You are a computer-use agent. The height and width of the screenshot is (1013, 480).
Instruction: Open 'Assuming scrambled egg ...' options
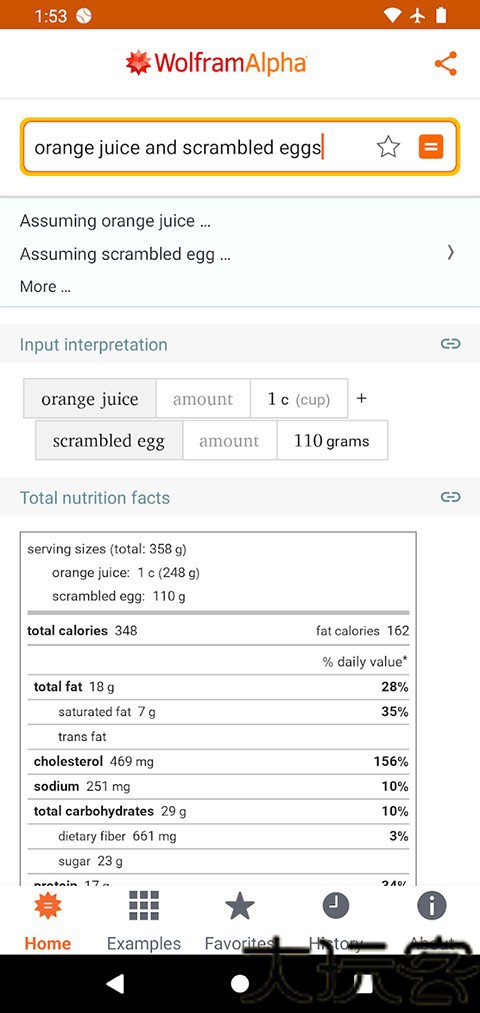(x=125, y=255)
